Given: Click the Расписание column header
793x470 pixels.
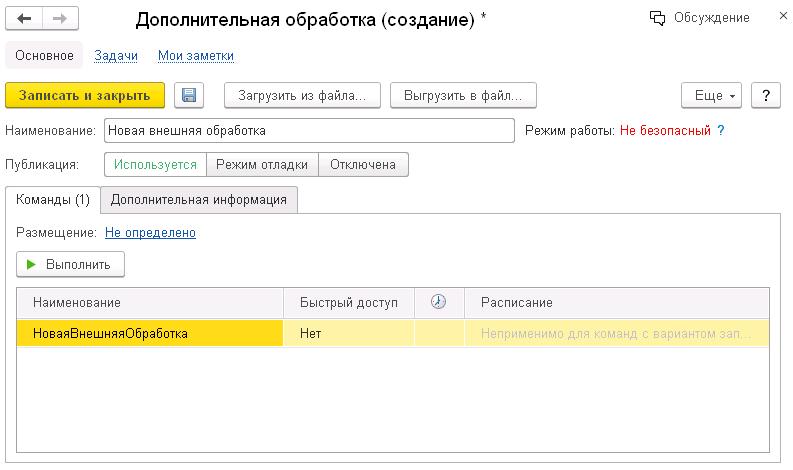Looking at the screenshot, I should pyautogui.click(x=617, y=303).
